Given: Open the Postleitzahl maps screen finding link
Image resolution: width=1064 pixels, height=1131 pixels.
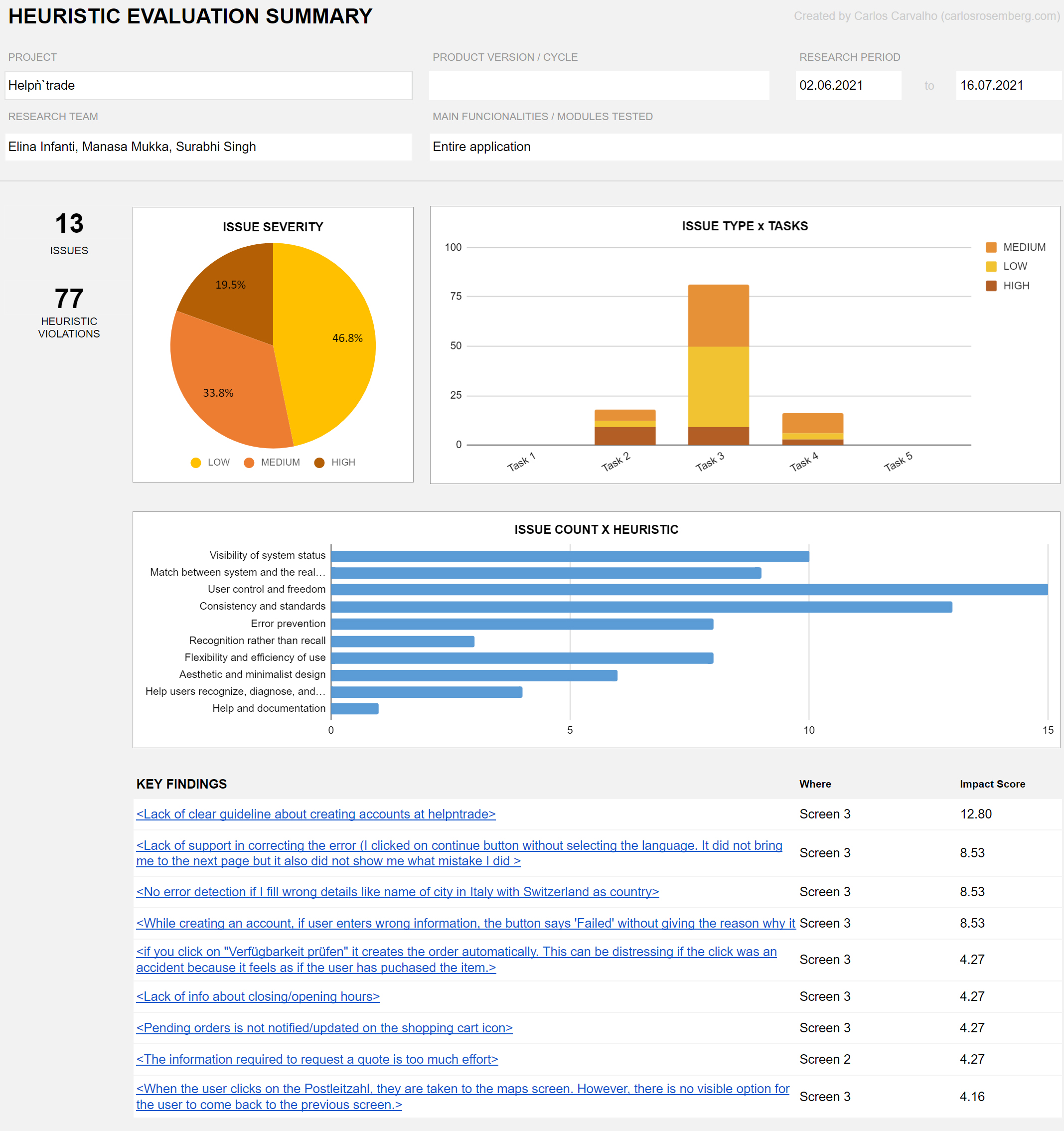Looking at the screenshot, I should (x=462, y=1096).
